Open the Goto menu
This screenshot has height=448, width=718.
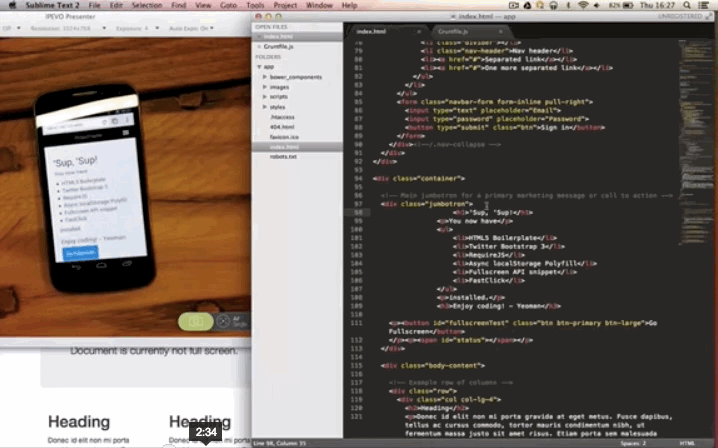pyautogui.click(x=228, y=5)
